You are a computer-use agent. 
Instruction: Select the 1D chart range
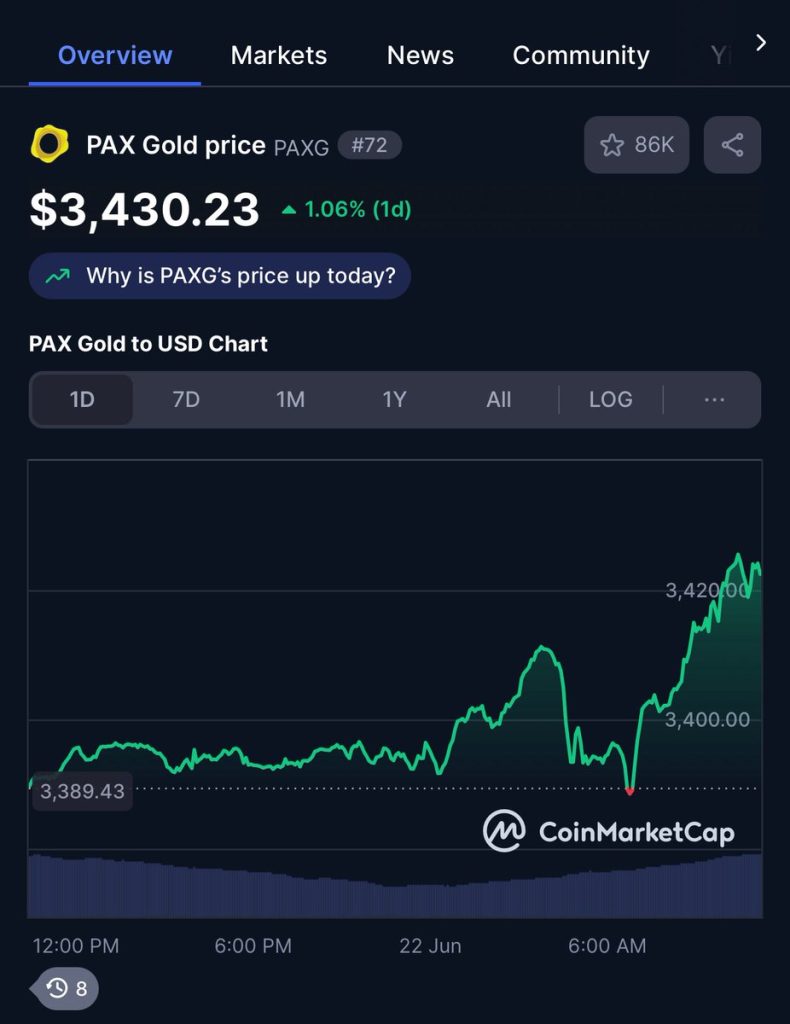tap(82, 399)
